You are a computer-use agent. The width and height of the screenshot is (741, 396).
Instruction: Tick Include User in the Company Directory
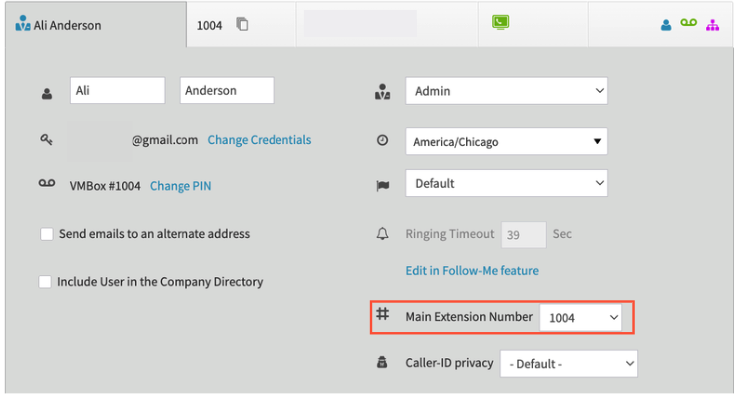coord(45,282)
